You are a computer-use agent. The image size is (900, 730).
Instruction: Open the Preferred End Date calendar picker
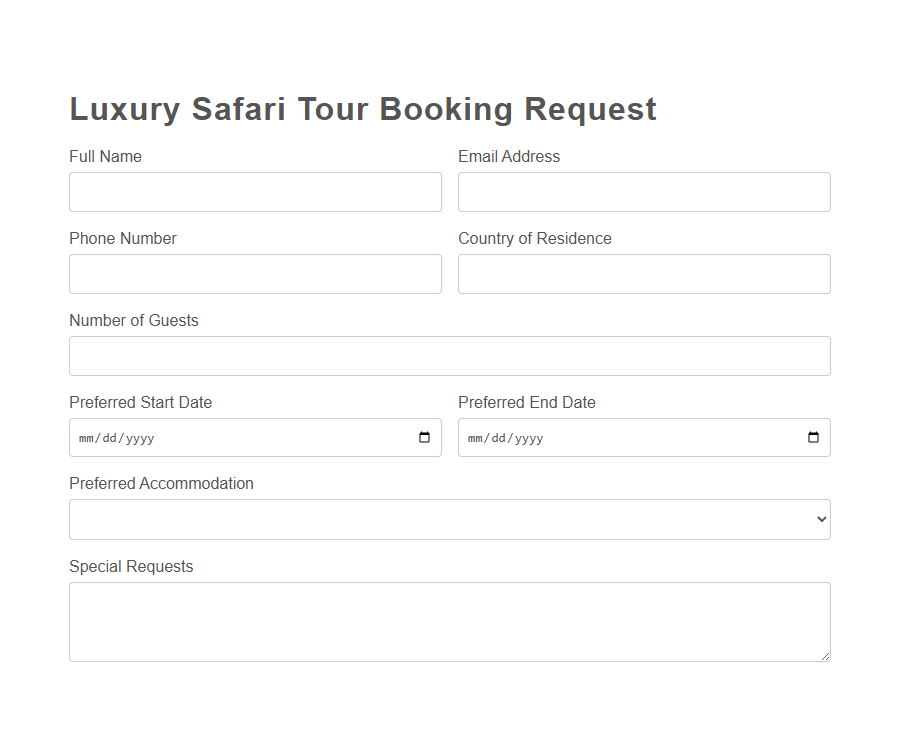point(811,437)
